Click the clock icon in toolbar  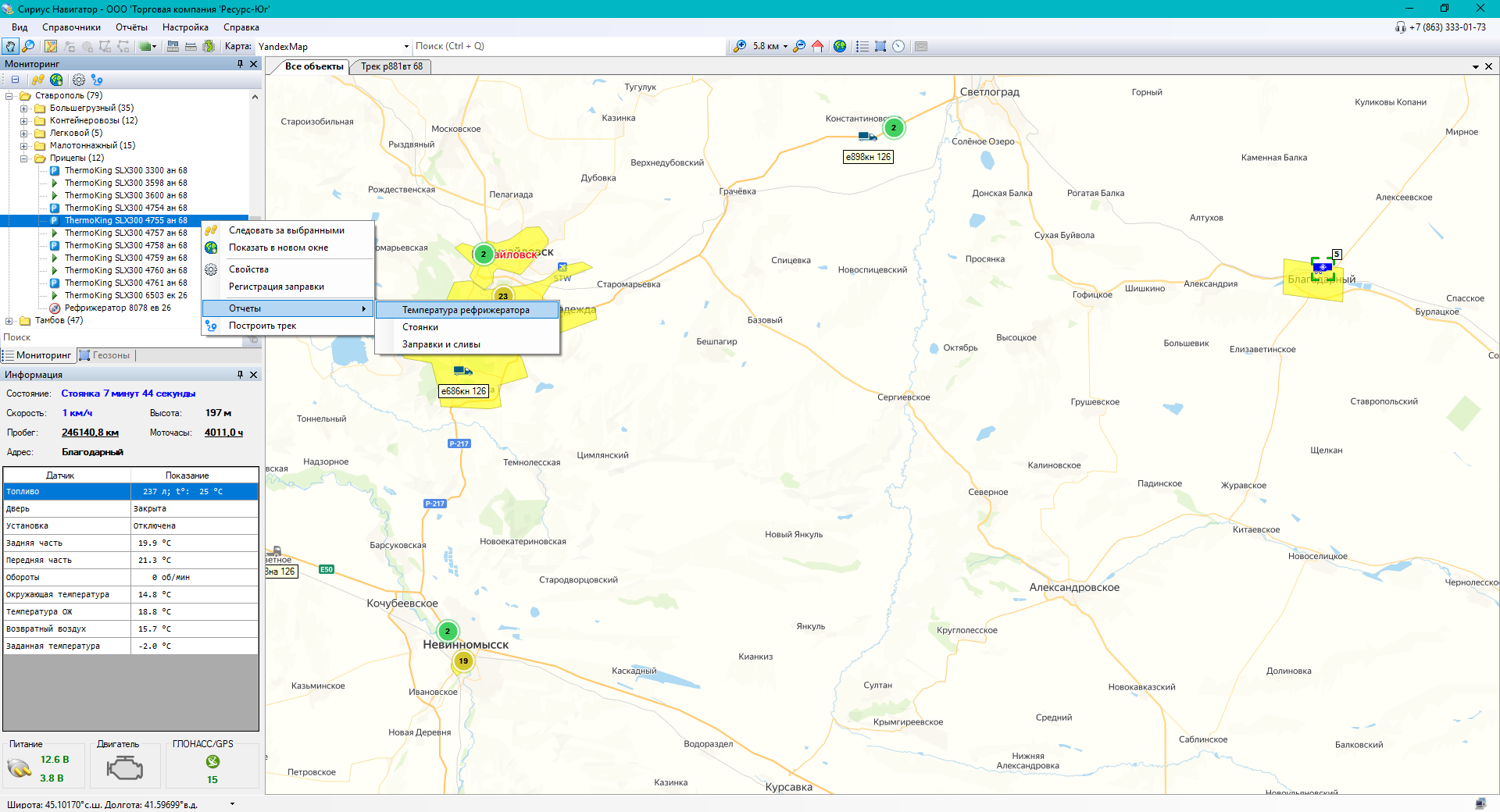[x=898, y=47]
